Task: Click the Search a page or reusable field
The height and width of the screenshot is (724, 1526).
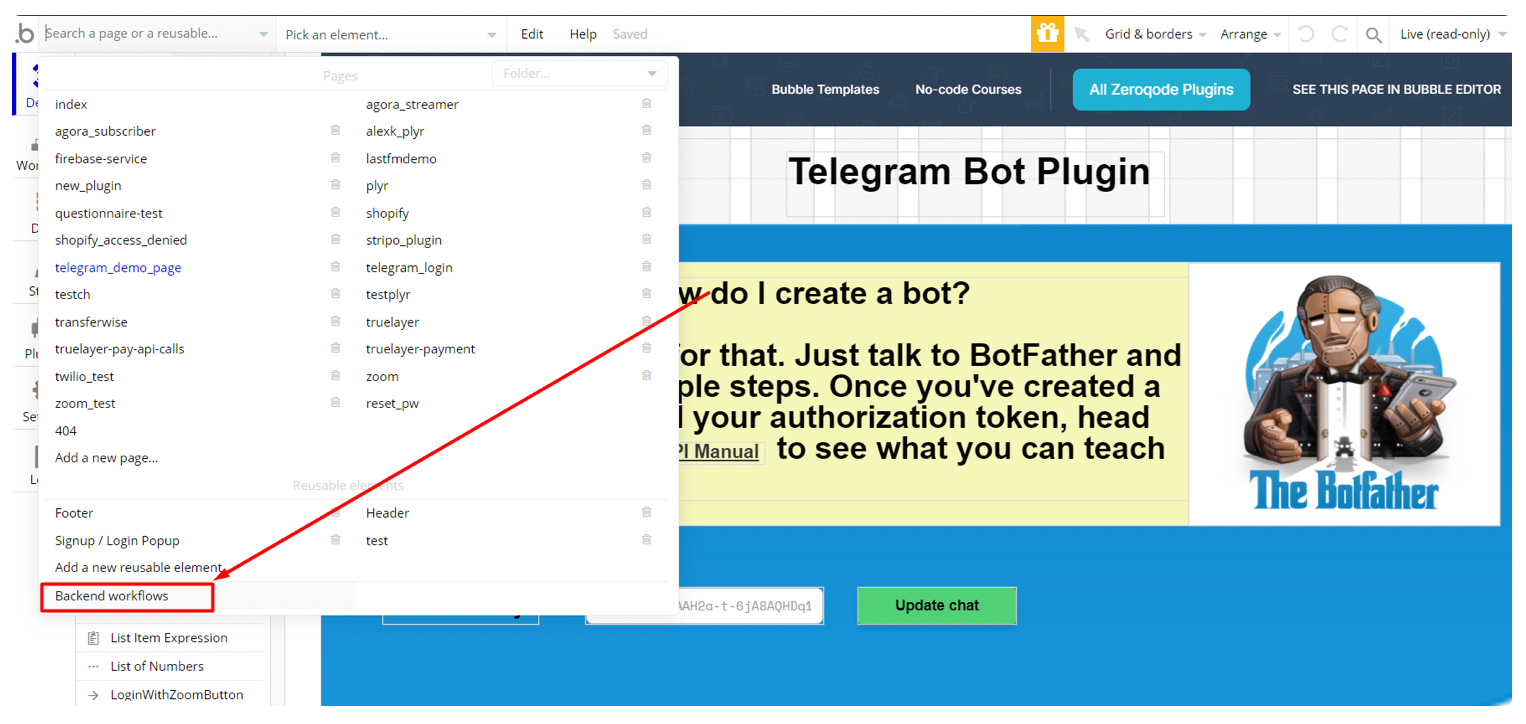Action: 157,34
